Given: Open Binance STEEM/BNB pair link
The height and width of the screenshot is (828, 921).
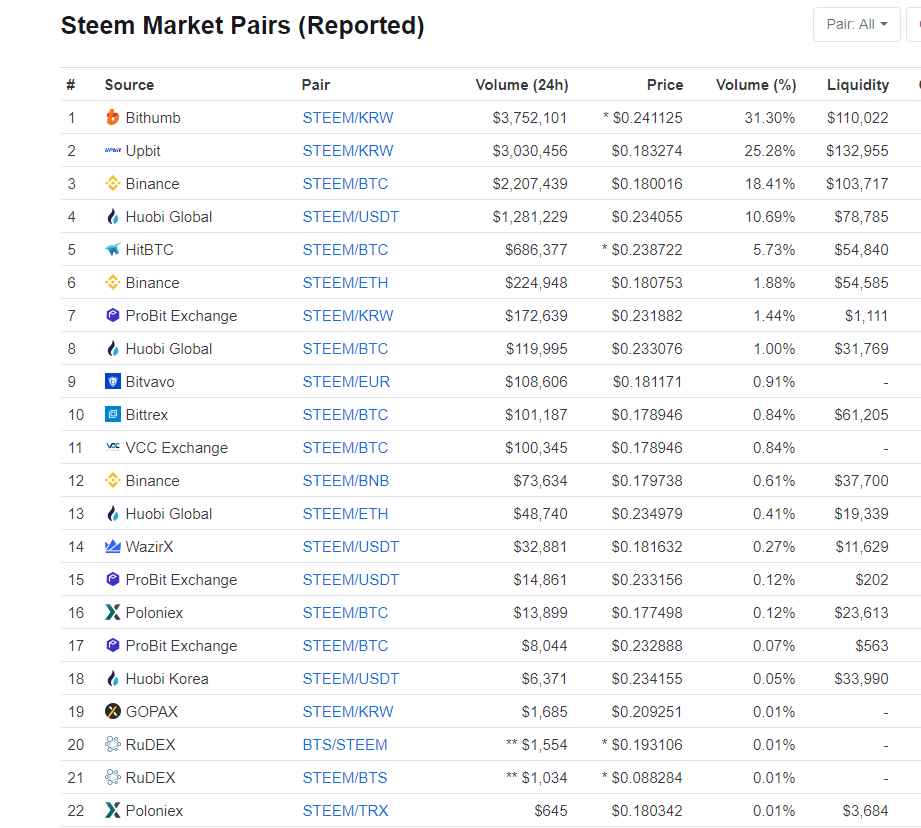Looking at the screenshot, I should point(345,480).
